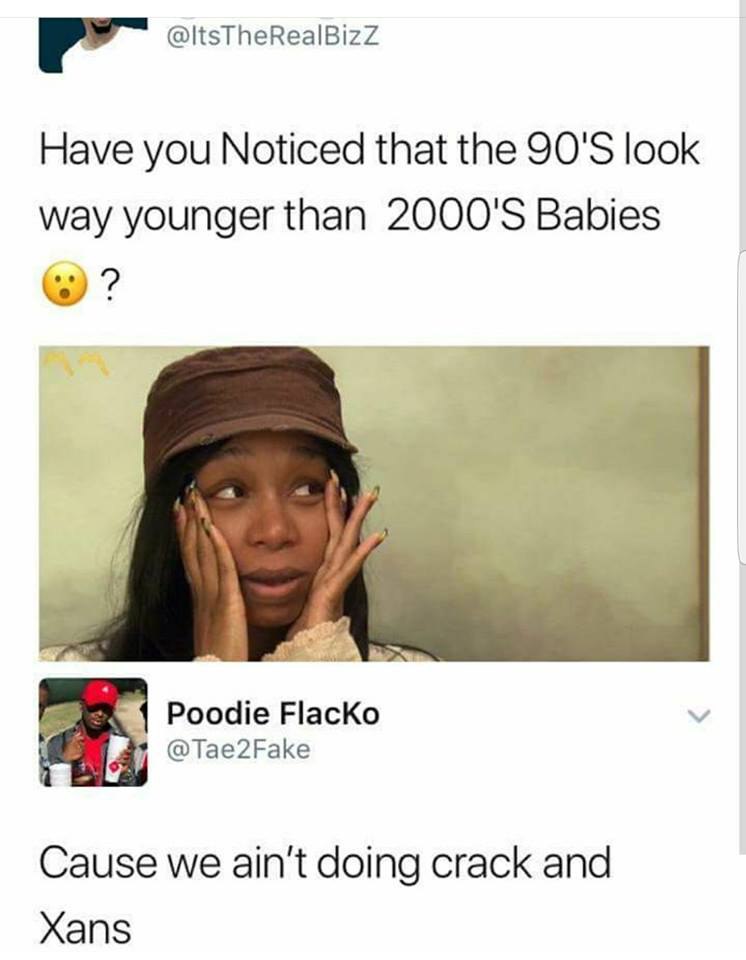This screenshot has width=746, height=960.
Task: Tap the word 'Xans' in the reply
Action: [x=85, y=928]
